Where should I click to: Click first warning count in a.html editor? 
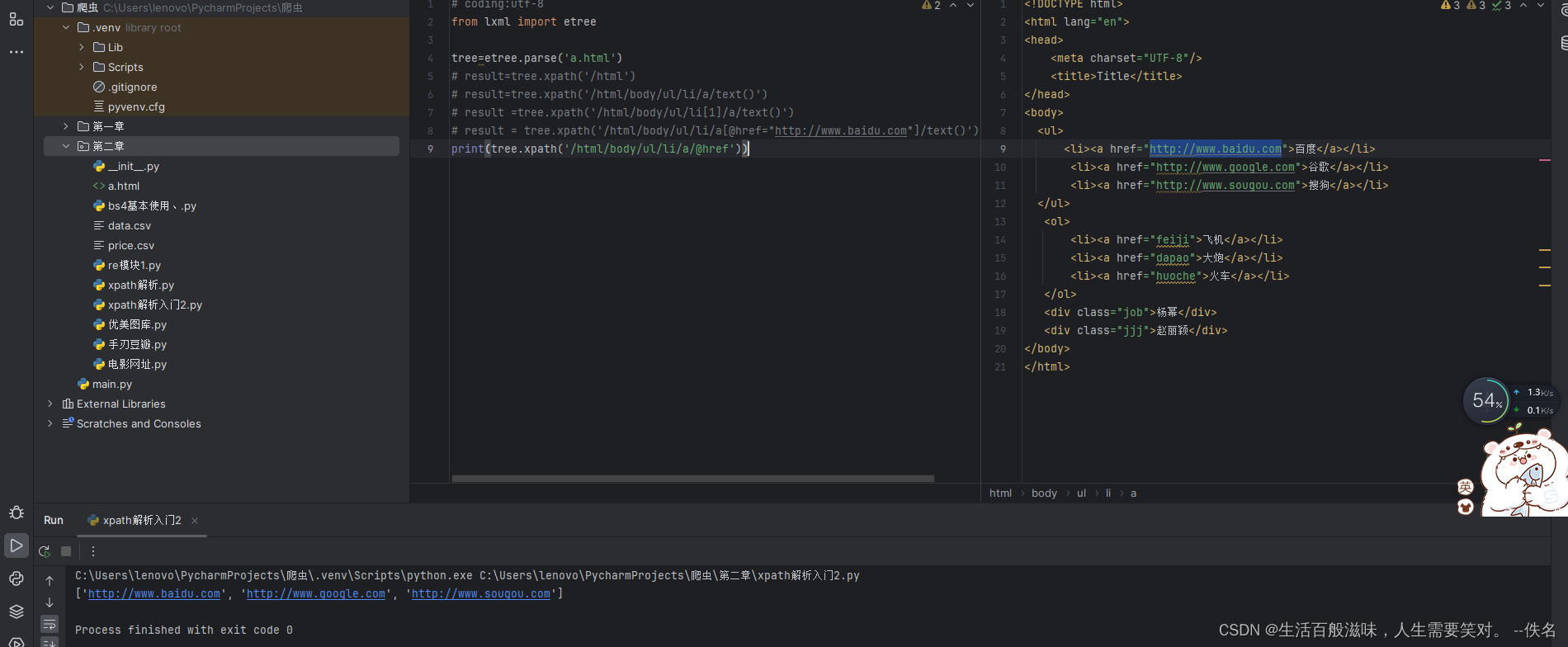pos(1450,6)
